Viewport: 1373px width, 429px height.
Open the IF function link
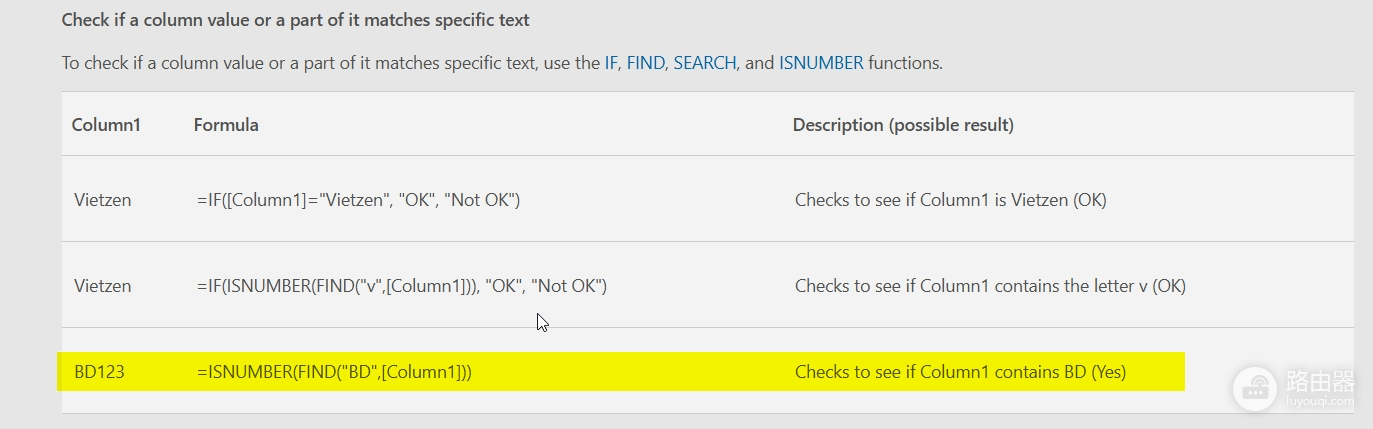(x=611, y=62)
